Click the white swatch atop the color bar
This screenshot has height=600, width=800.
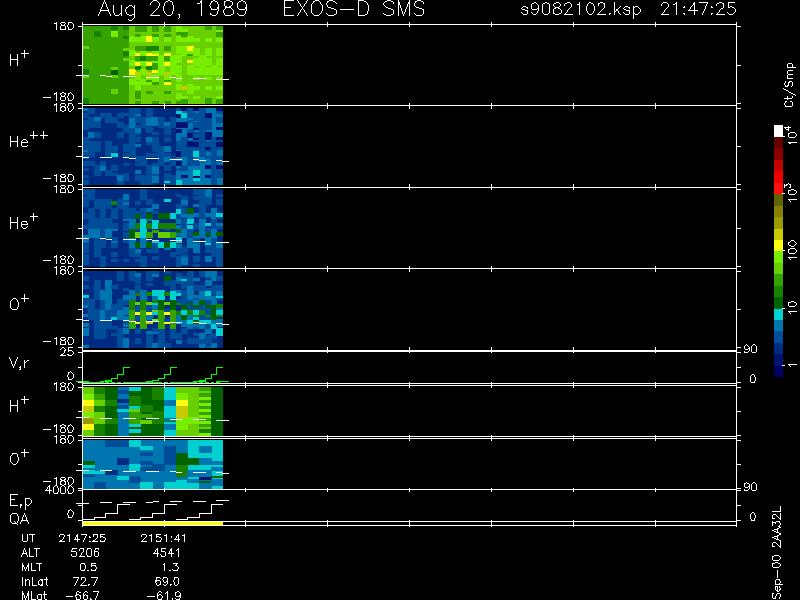779,131
